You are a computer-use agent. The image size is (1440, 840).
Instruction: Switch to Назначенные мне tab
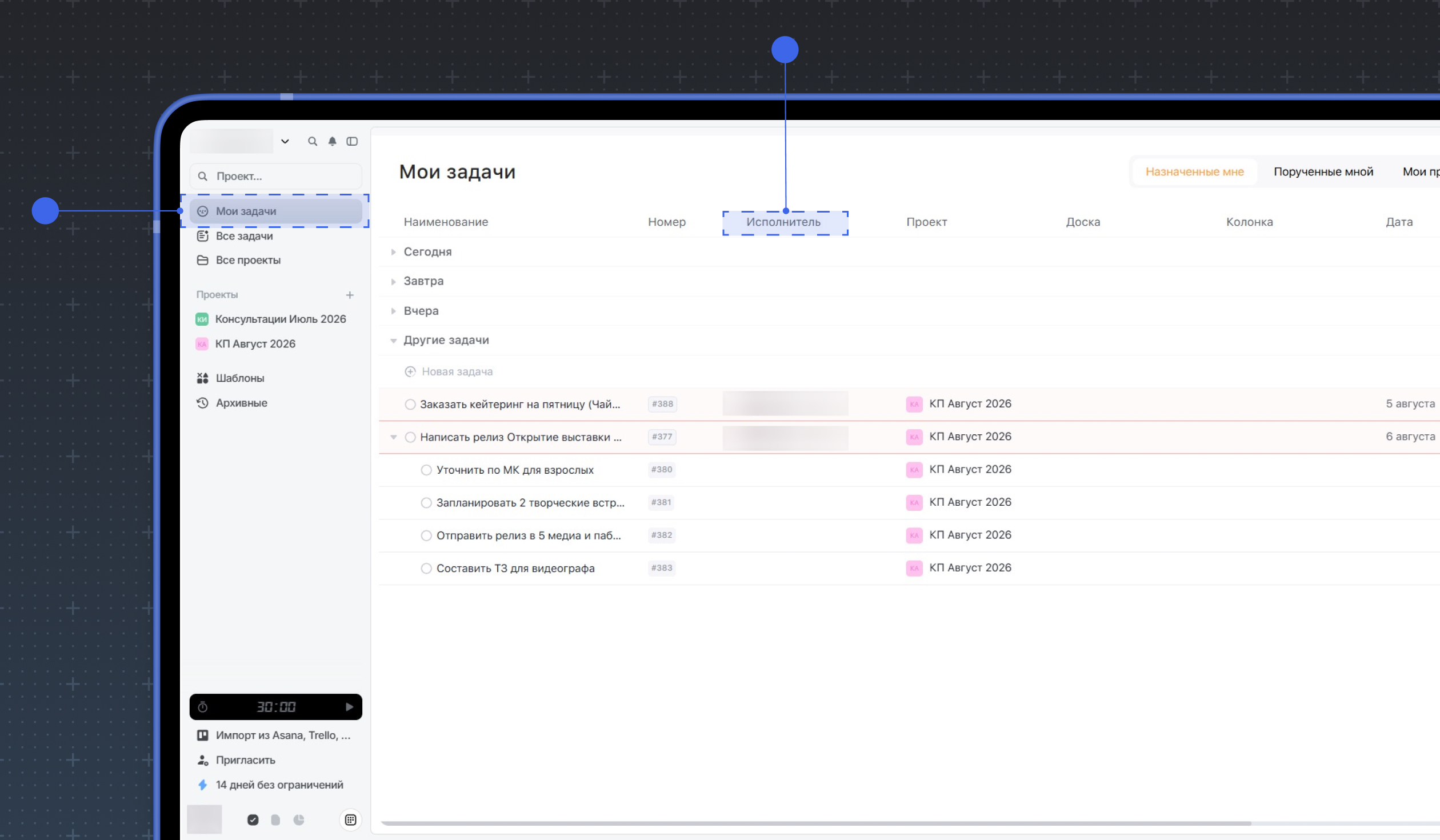tap(1194, 171)
